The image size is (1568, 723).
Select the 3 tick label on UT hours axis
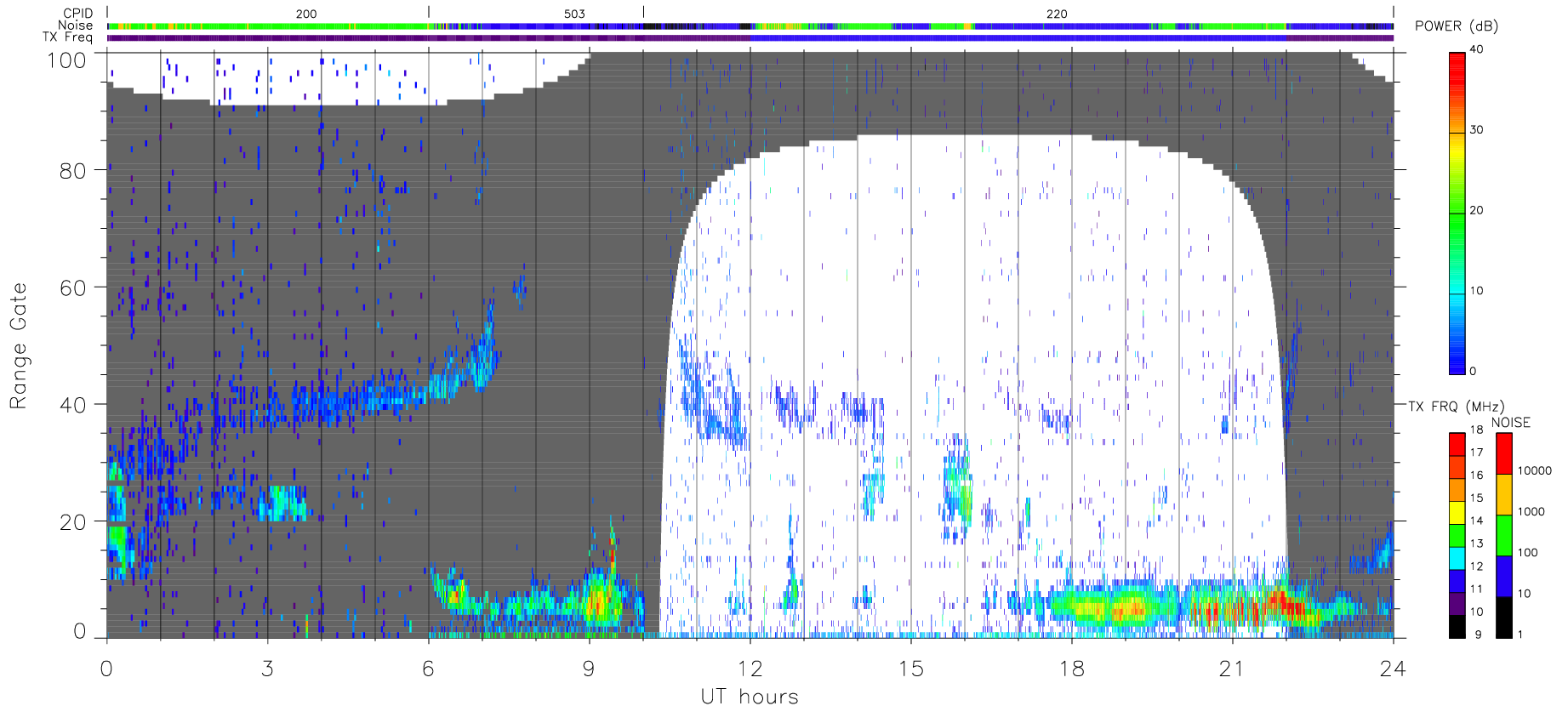pos(267,669)
